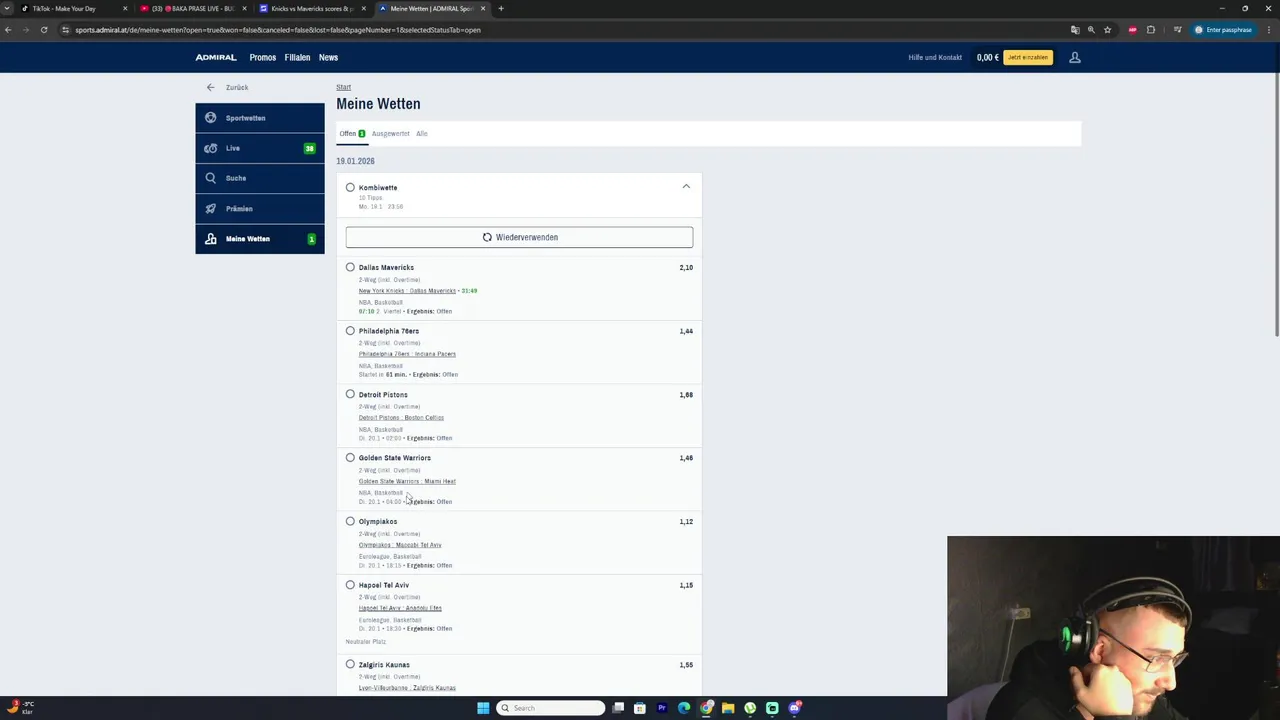Switch to the Alle tab
Screen dimensions: 1280x720
(422, 133)
